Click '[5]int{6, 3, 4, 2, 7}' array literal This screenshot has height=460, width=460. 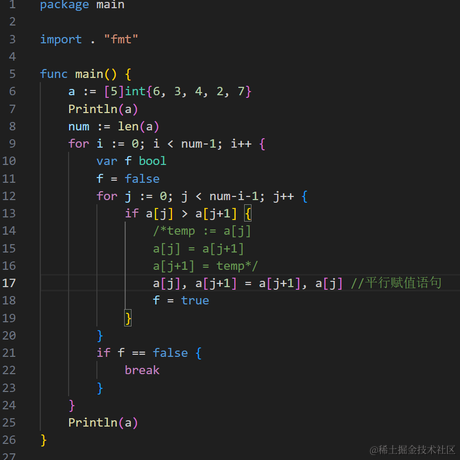point(178,91)
